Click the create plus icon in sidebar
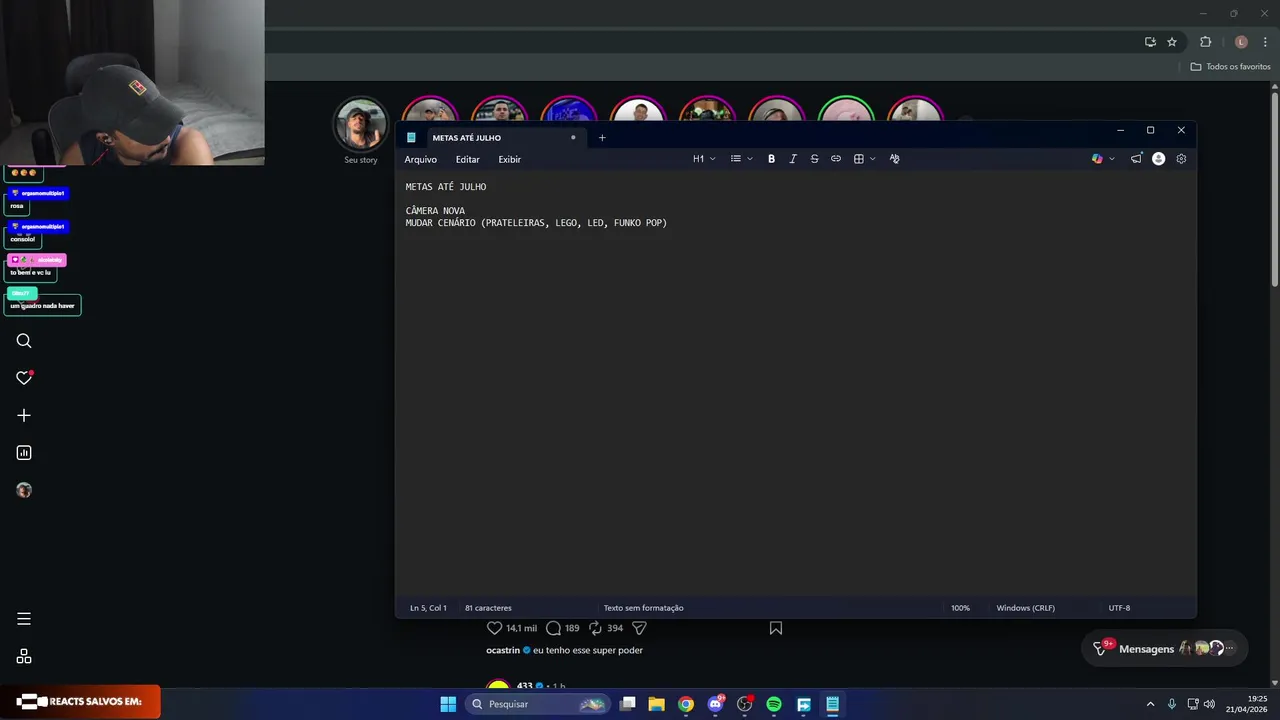This screenshot has width=1280, height=720. pos(24,415)
